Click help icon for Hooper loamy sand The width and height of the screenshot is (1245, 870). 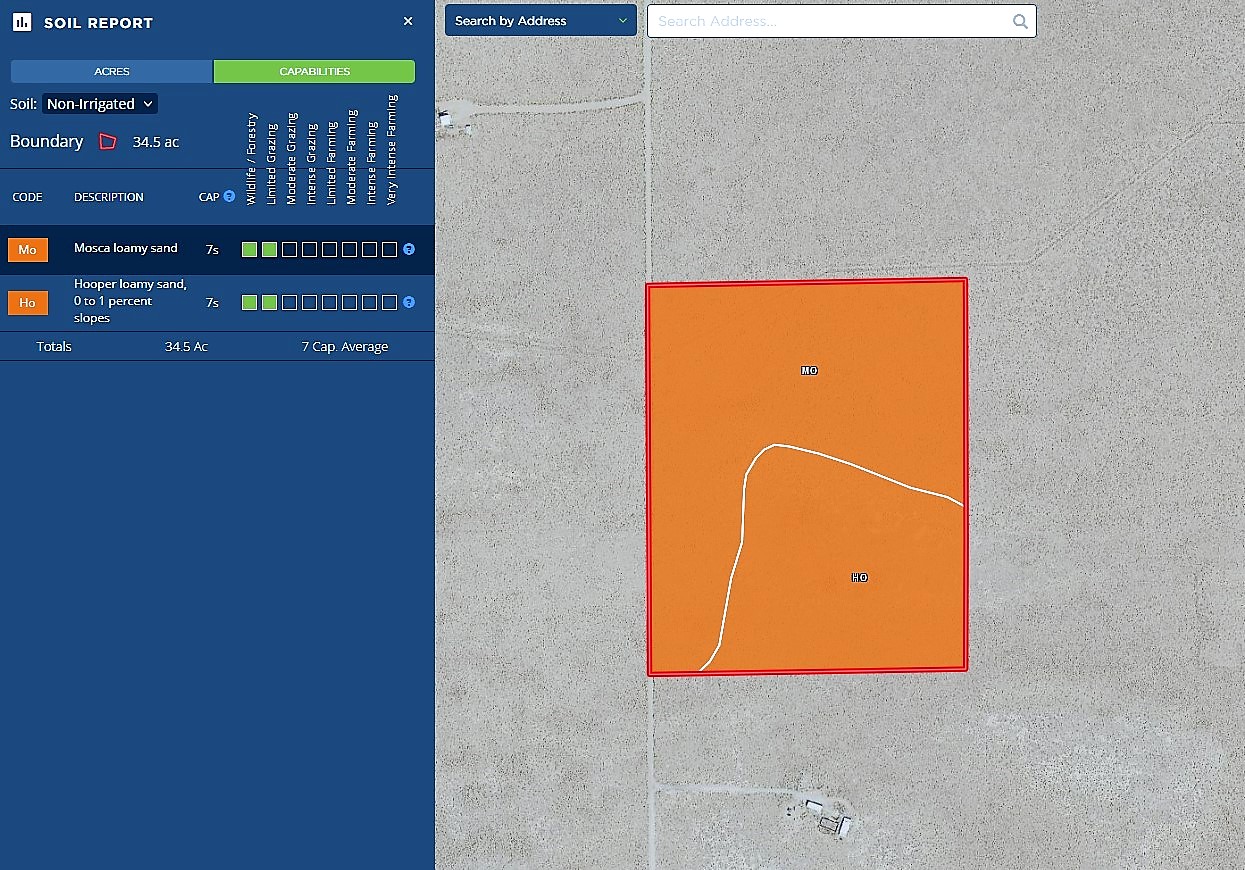[x=409, y=302]
